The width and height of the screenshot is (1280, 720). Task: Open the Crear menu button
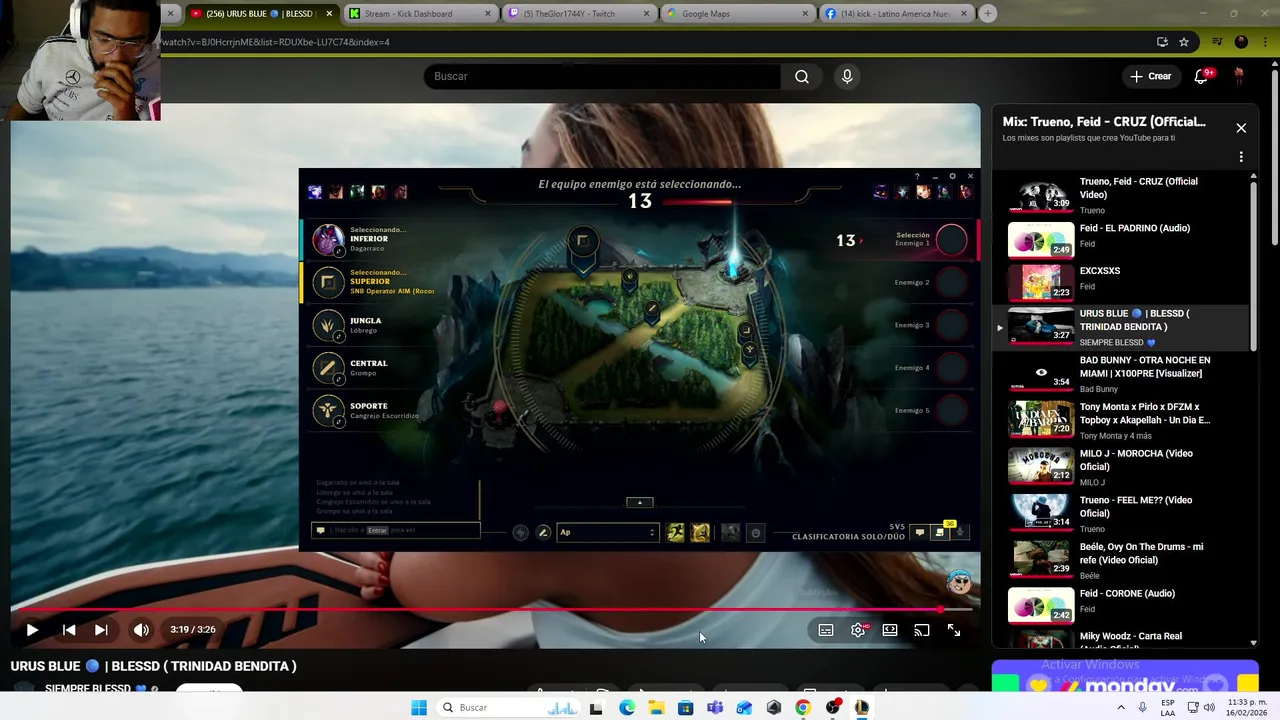1150,76
